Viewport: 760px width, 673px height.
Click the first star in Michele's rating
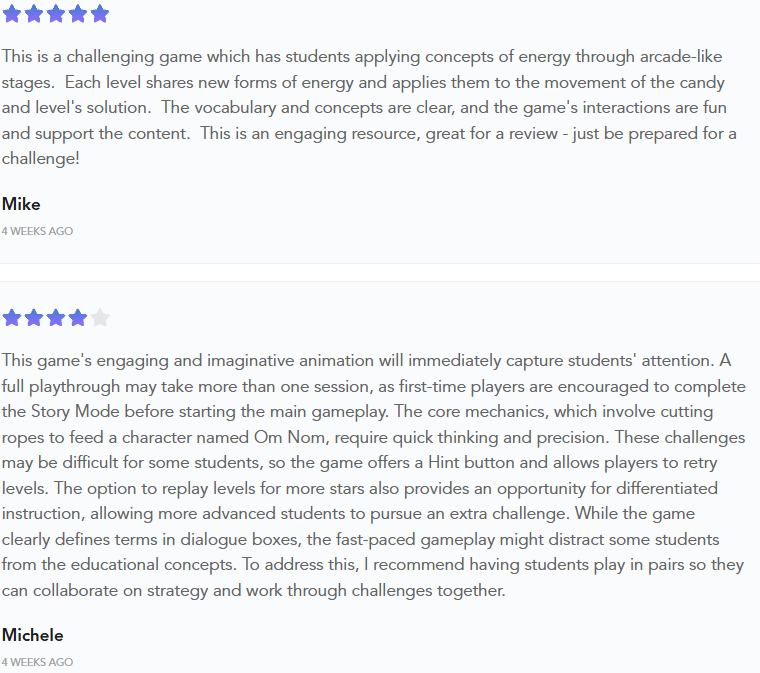pyautogui.click(x=12, y=318)
